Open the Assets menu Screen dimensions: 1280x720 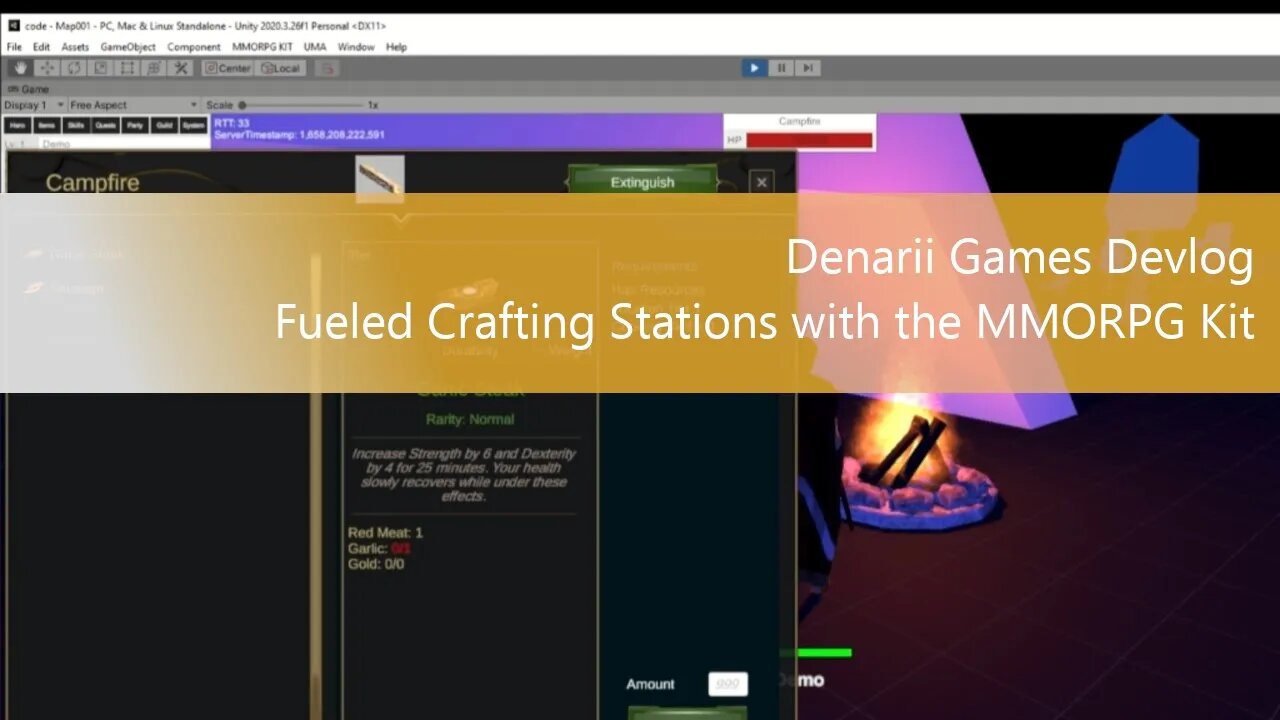75,47
